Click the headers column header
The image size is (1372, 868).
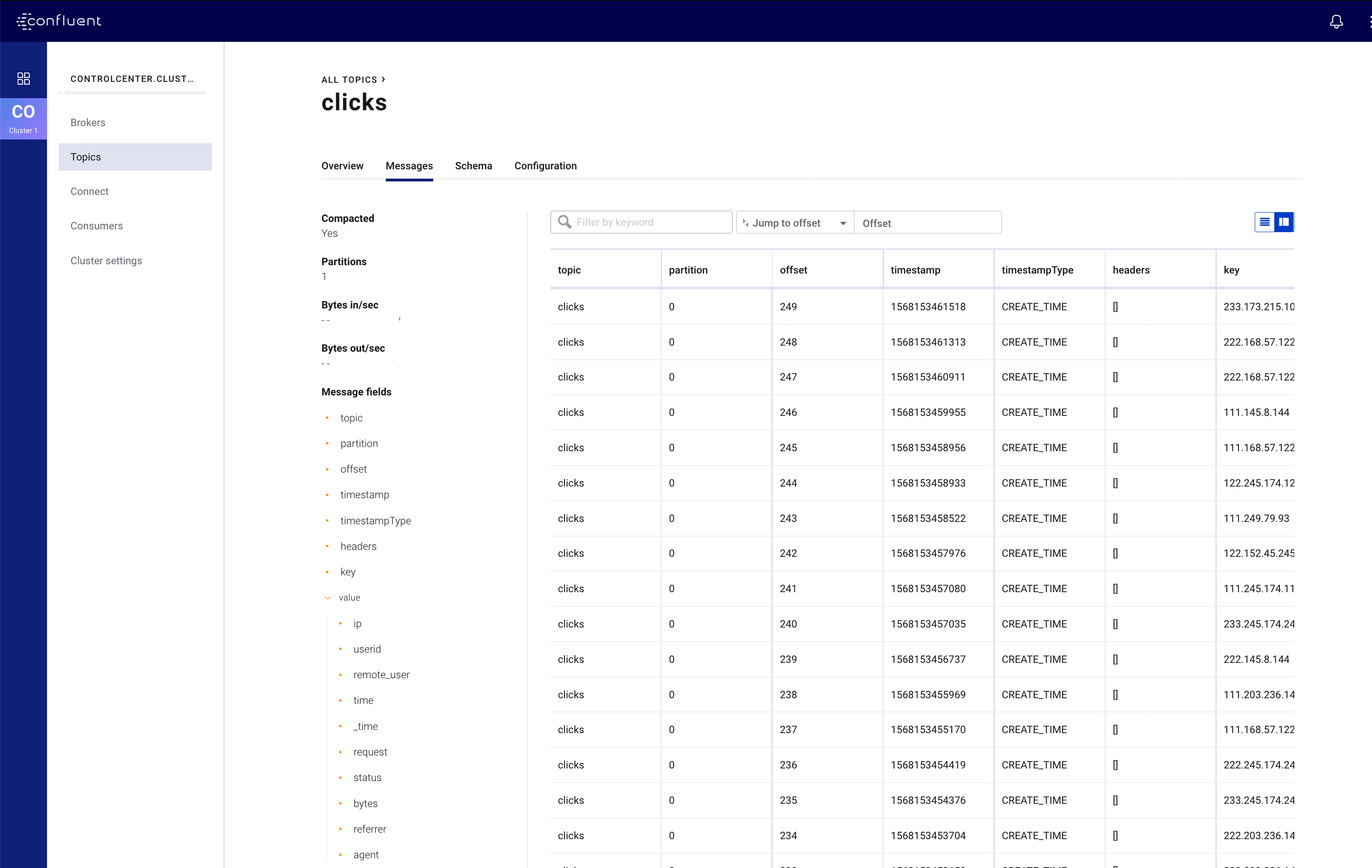[1131, 270]
